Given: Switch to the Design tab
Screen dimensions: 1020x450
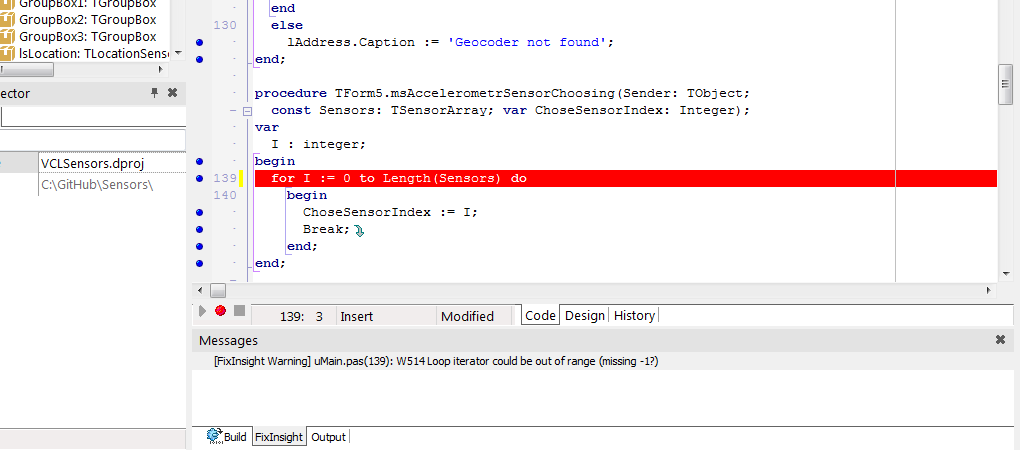Looking at the screenshot, I should pyautogui.click(x=585, y=315).
